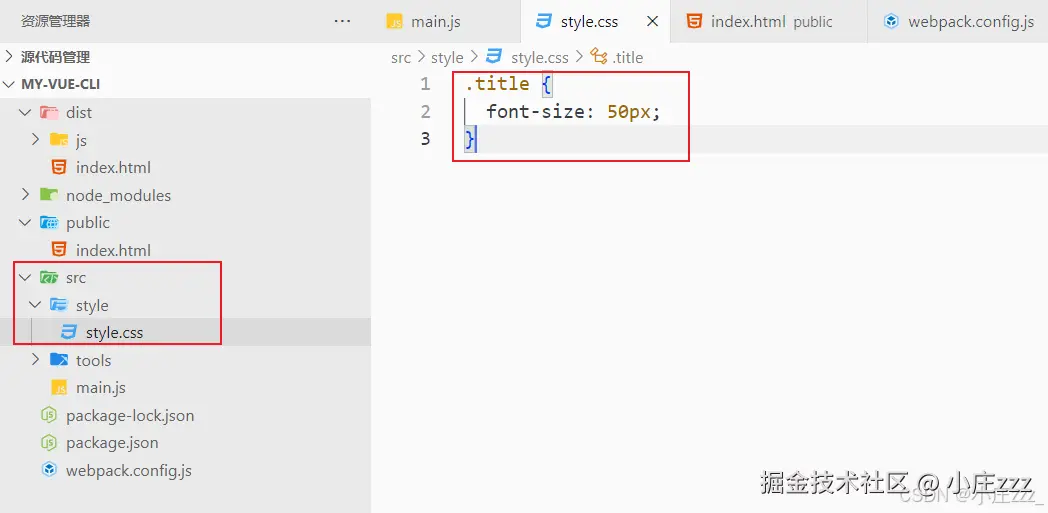Click the webpack.config.js icon in tree
This screenshot has height=513, width=1048.
click(49, 470)
